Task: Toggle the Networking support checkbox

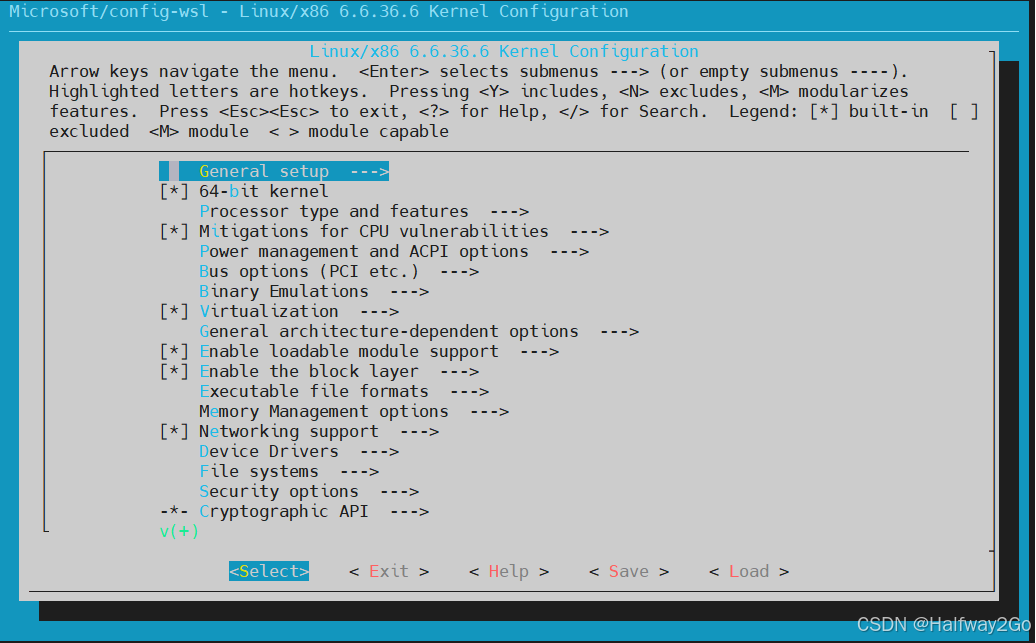Action: coord(174,432)
